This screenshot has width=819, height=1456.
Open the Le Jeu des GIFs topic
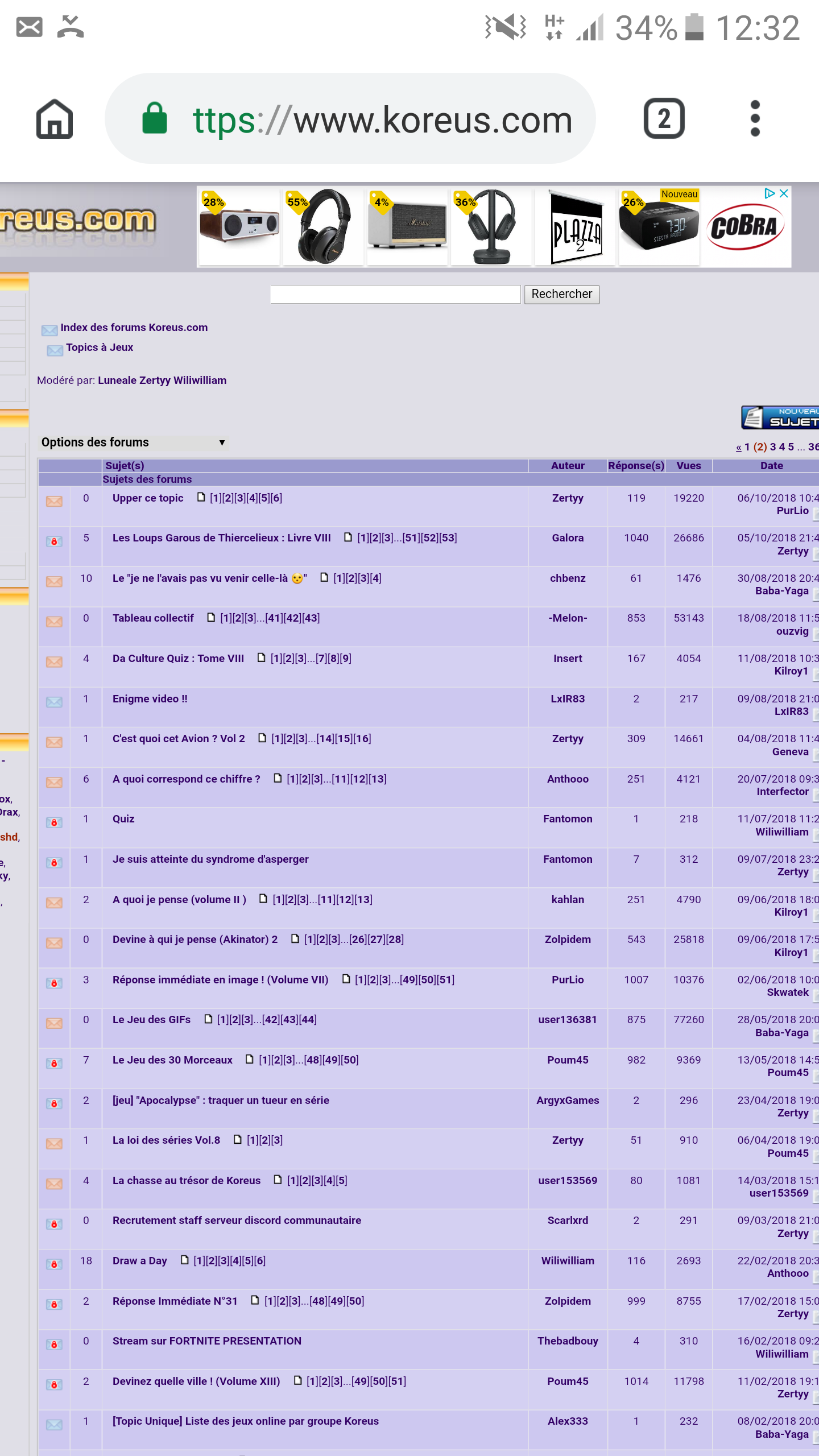tap(151, 1020)
